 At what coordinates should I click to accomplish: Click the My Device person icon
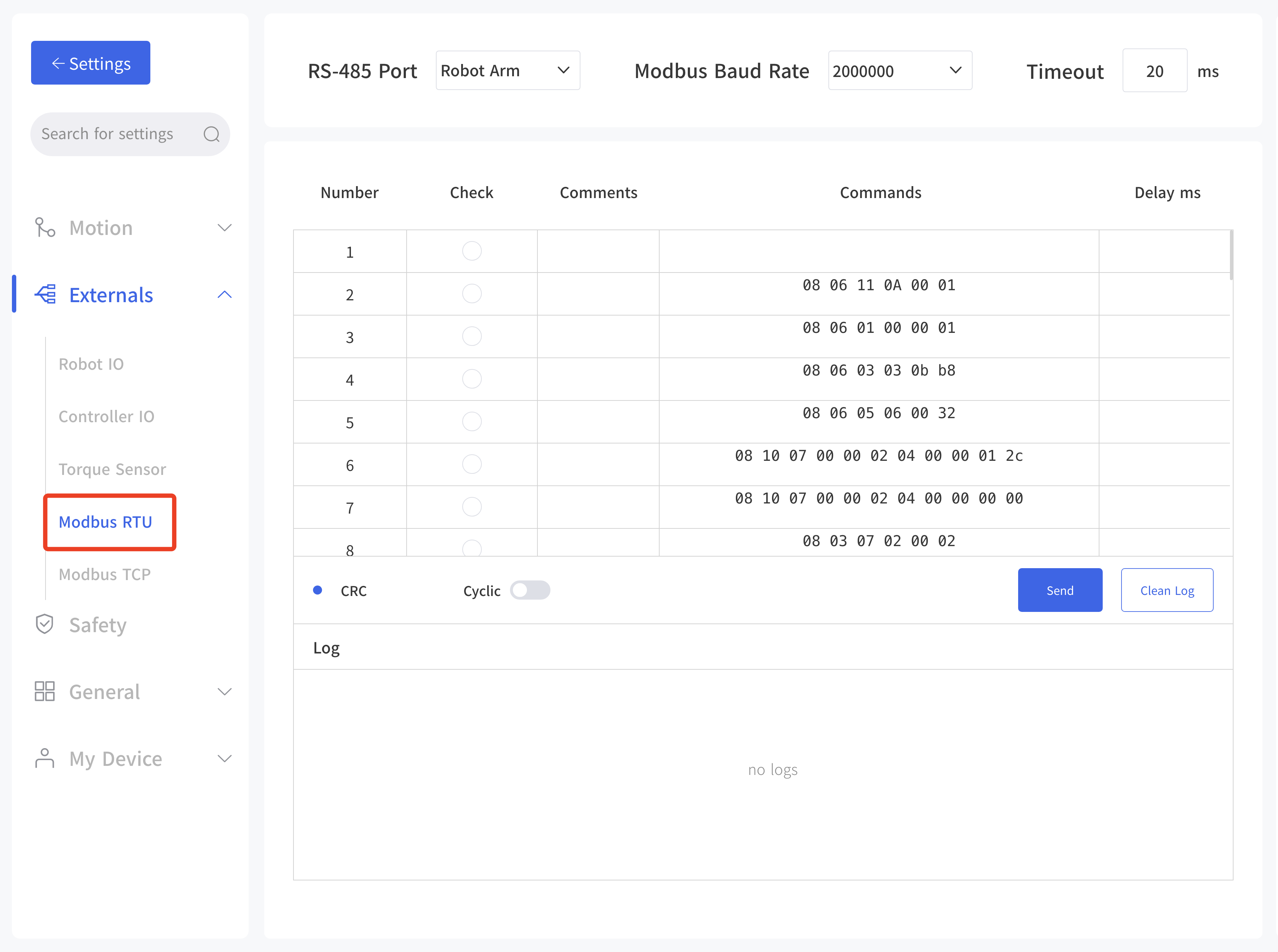(x=44, y=758)
